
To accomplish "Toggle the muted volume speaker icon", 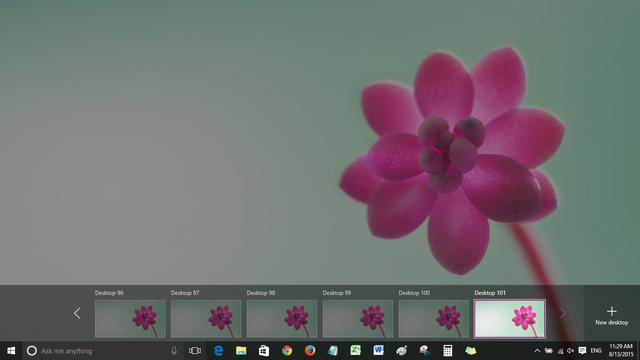I will (x=571, y=351).
